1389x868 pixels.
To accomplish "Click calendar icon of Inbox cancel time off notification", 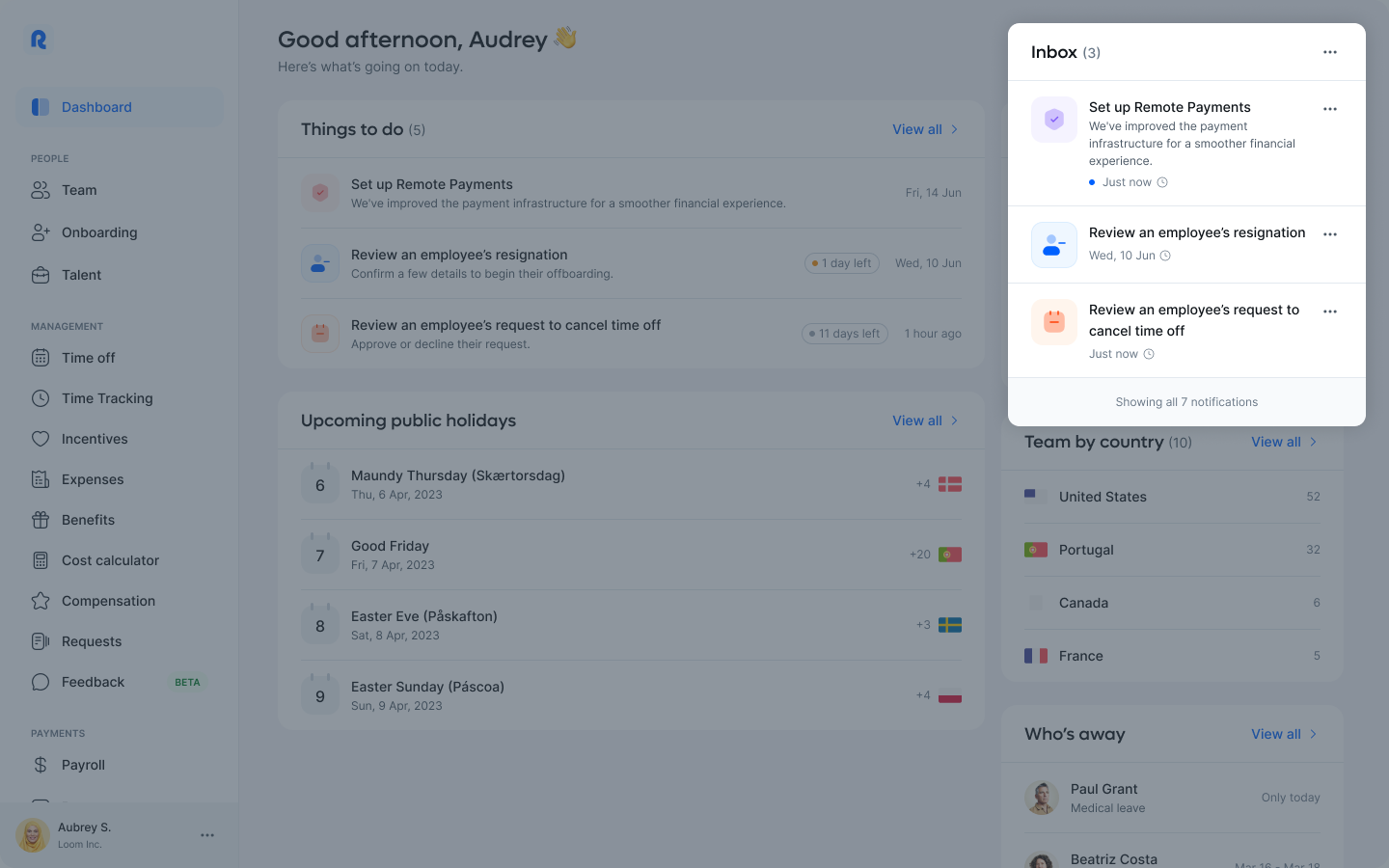I will pyautogui.click(x=1054, y=322).
